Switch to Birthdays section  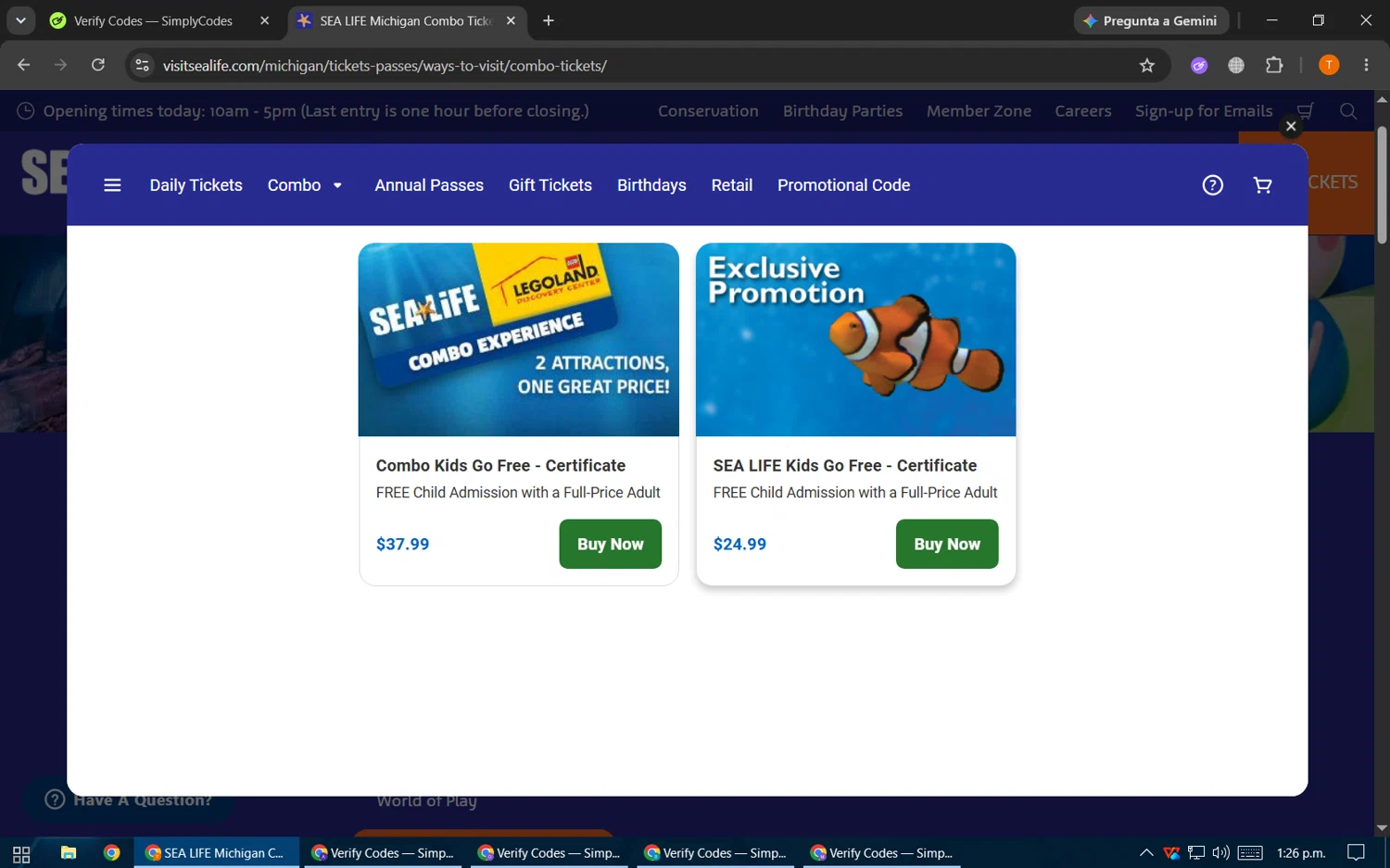pyautogui.click(x=651, y=185)
